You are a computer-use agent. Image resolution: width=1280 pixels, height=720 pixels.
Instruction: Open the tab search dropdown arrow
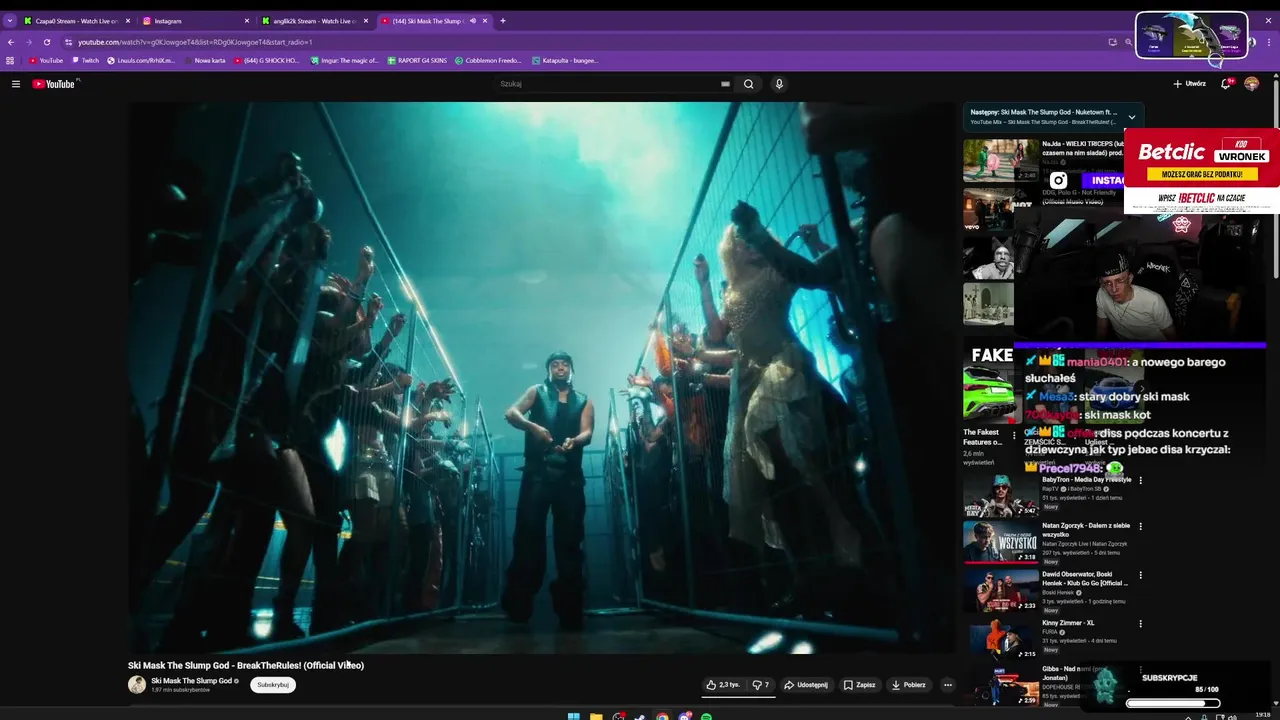[9, 21]
